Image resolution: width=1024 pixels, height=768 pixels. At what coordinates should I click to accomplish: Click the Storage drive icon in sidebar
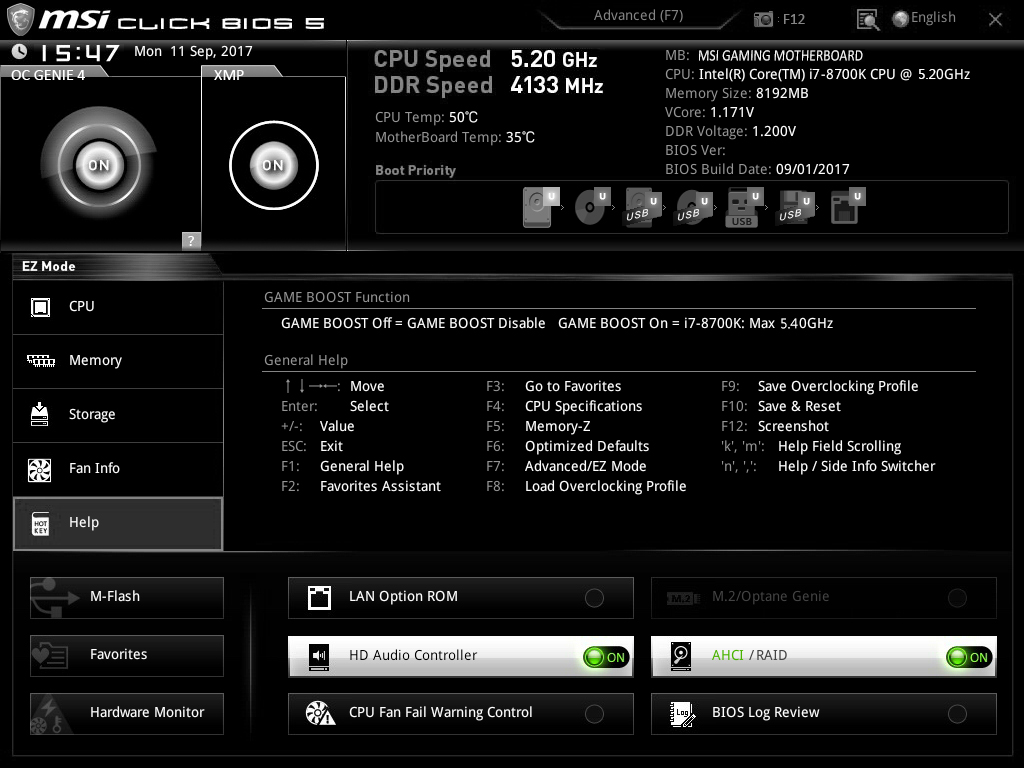40,414
